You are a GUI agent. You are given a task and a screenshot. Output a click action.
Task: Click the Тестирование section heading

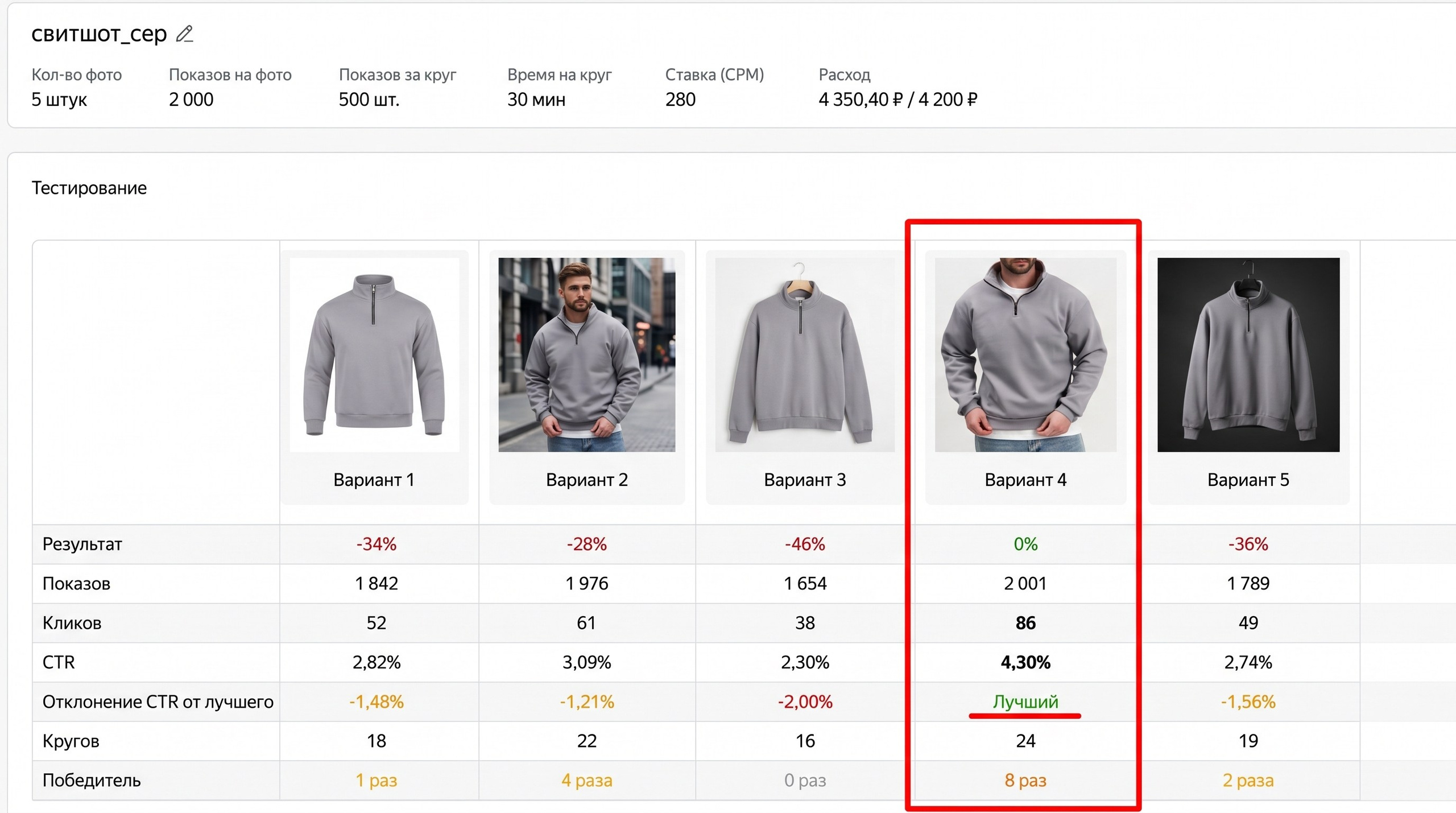[89, 188]
